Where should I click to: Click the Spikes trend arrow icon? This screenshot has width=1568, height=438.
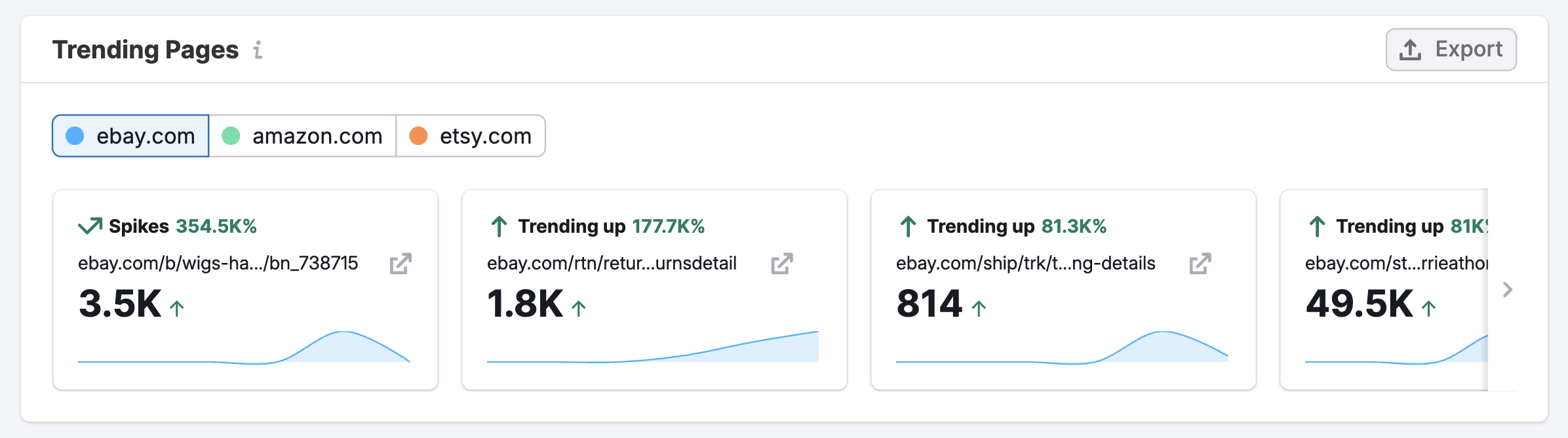tap(90, 226)
